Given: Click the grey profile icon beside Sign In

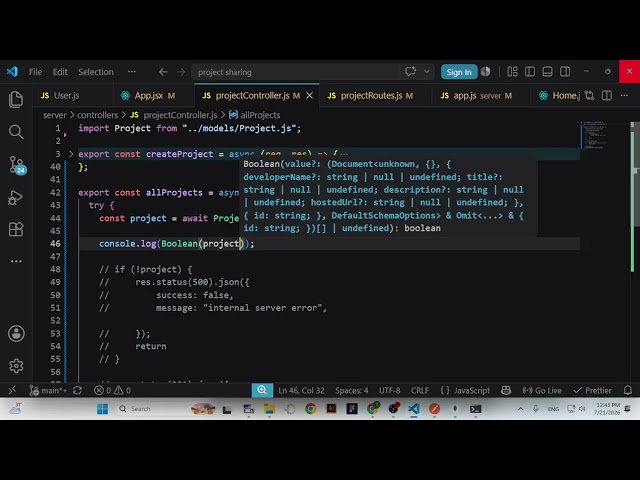Looking at the screenshot, I should (x=485, y=71).
